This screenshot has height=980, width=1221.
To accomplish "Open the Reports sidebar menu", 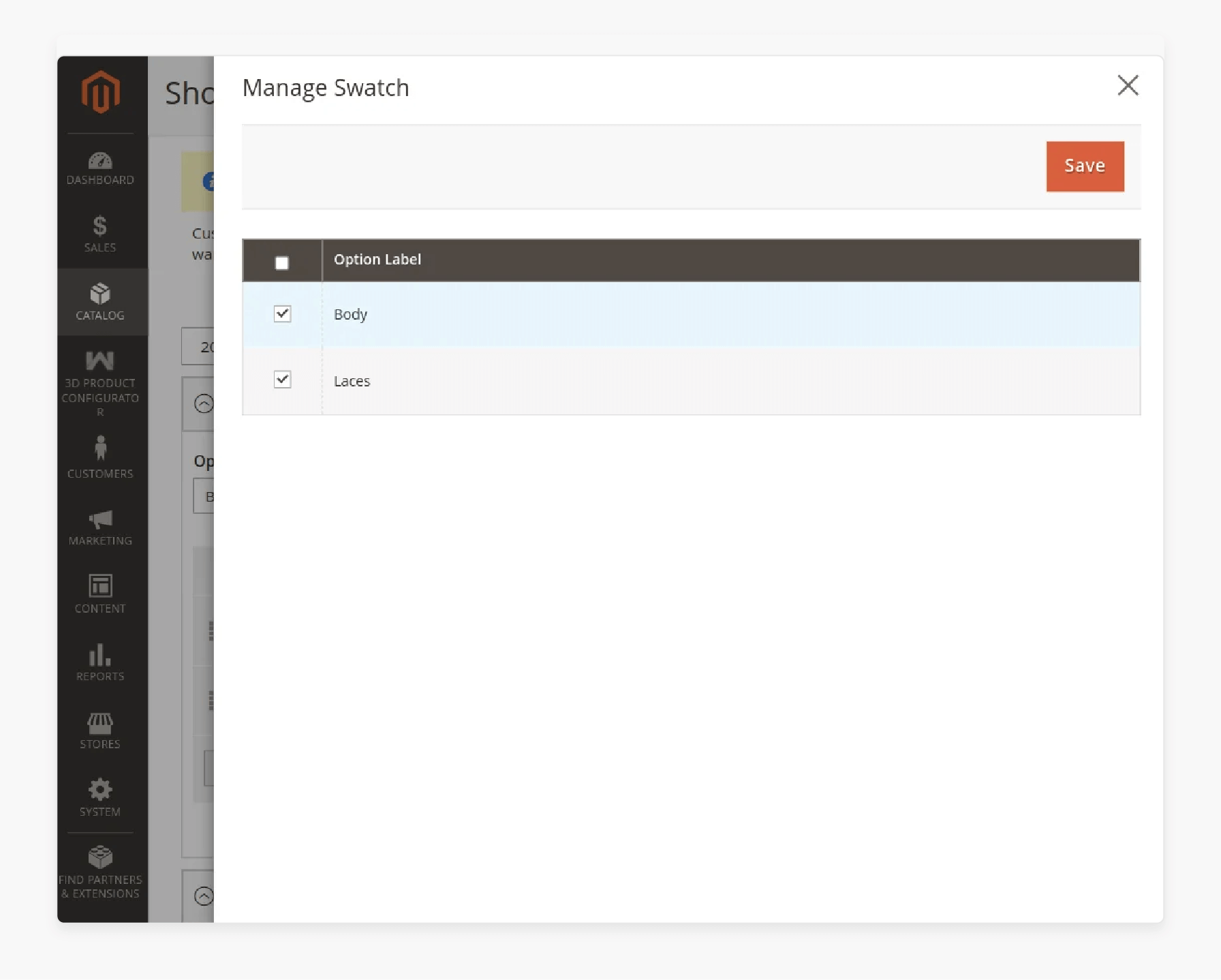I will pos(101,662).
